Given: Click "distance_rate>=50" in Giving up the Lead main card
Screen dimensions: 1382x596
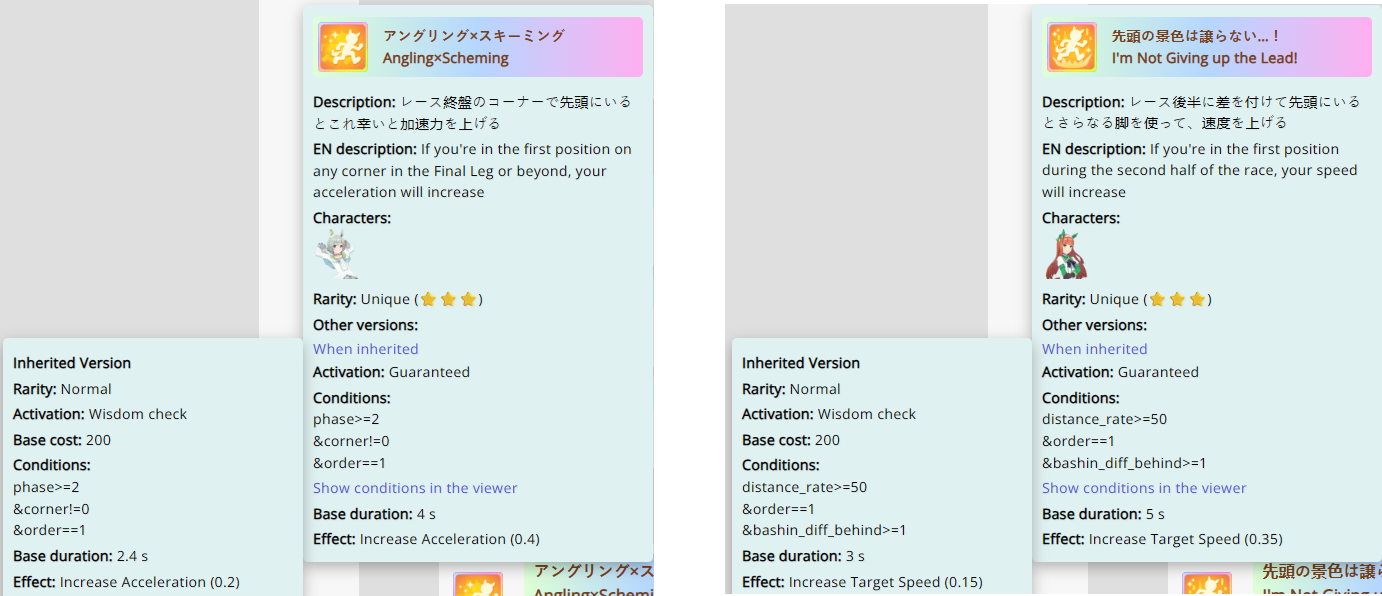Looking at the screenshot, I should coord(1104,419).
